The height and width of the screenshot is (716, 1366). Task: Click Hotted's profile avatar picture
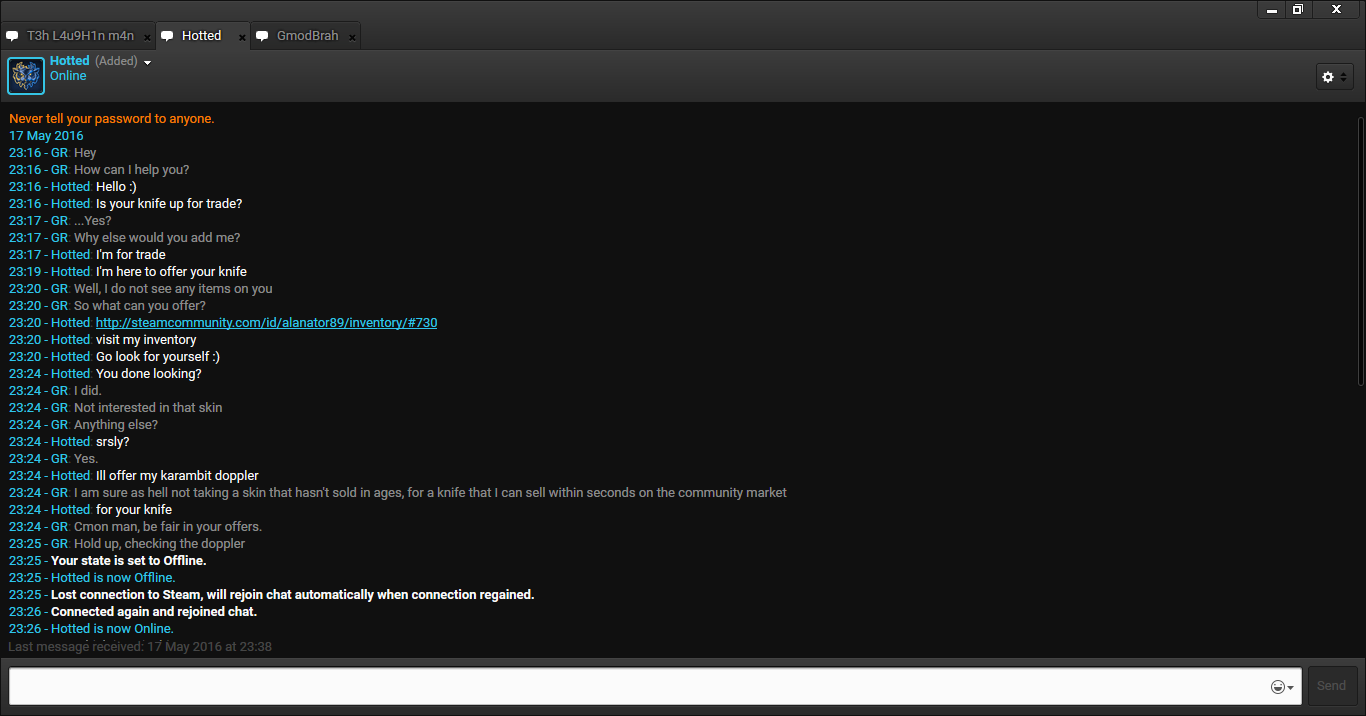coord(26,76)
